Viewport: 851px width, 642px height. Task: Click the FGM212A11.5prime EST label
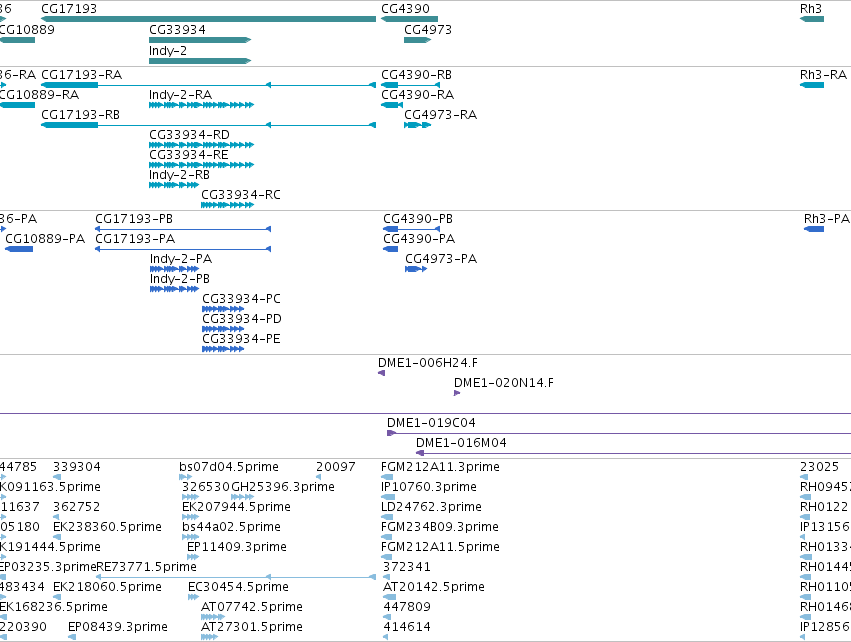pyautogui.click(x=440, y=546)
